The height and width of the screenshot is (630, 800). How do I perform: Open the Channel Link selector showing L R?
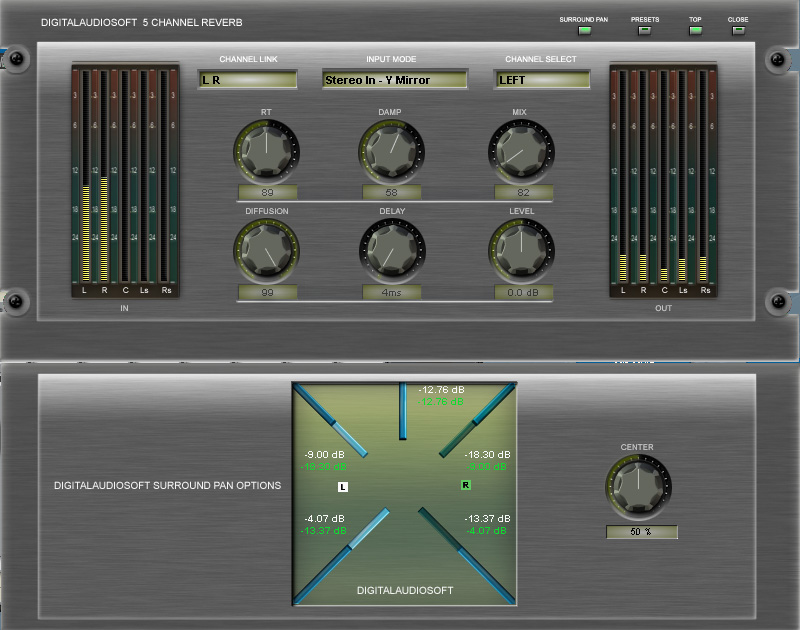247,80
